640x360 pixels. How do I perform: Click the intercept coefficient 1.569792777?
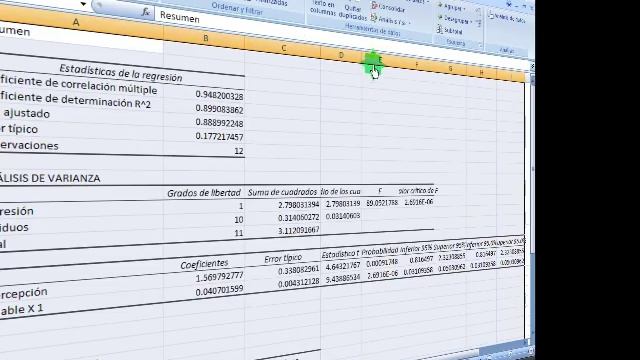[x=219, y=277]
